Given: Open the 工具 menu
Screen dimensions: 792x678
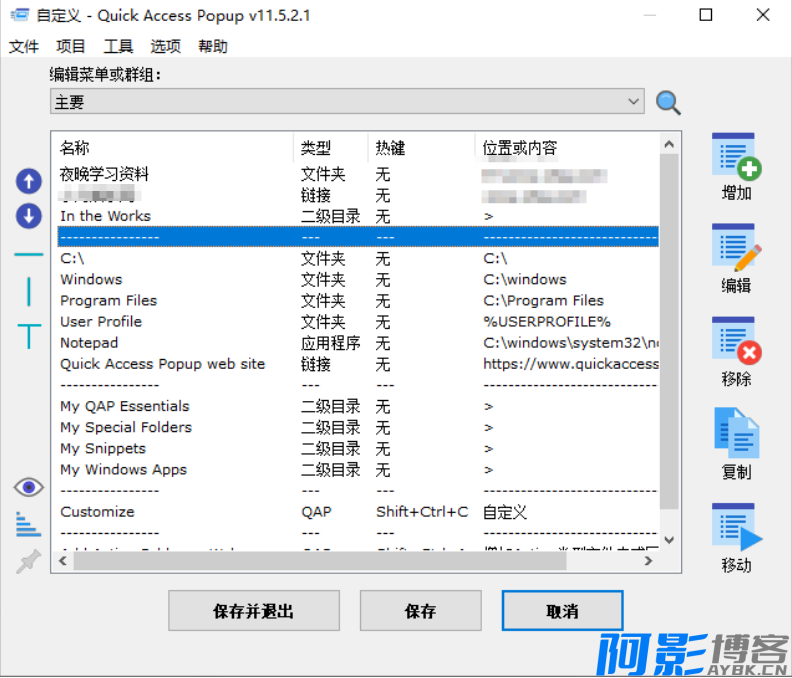Looking at the screenshot, I should point(118,46).
